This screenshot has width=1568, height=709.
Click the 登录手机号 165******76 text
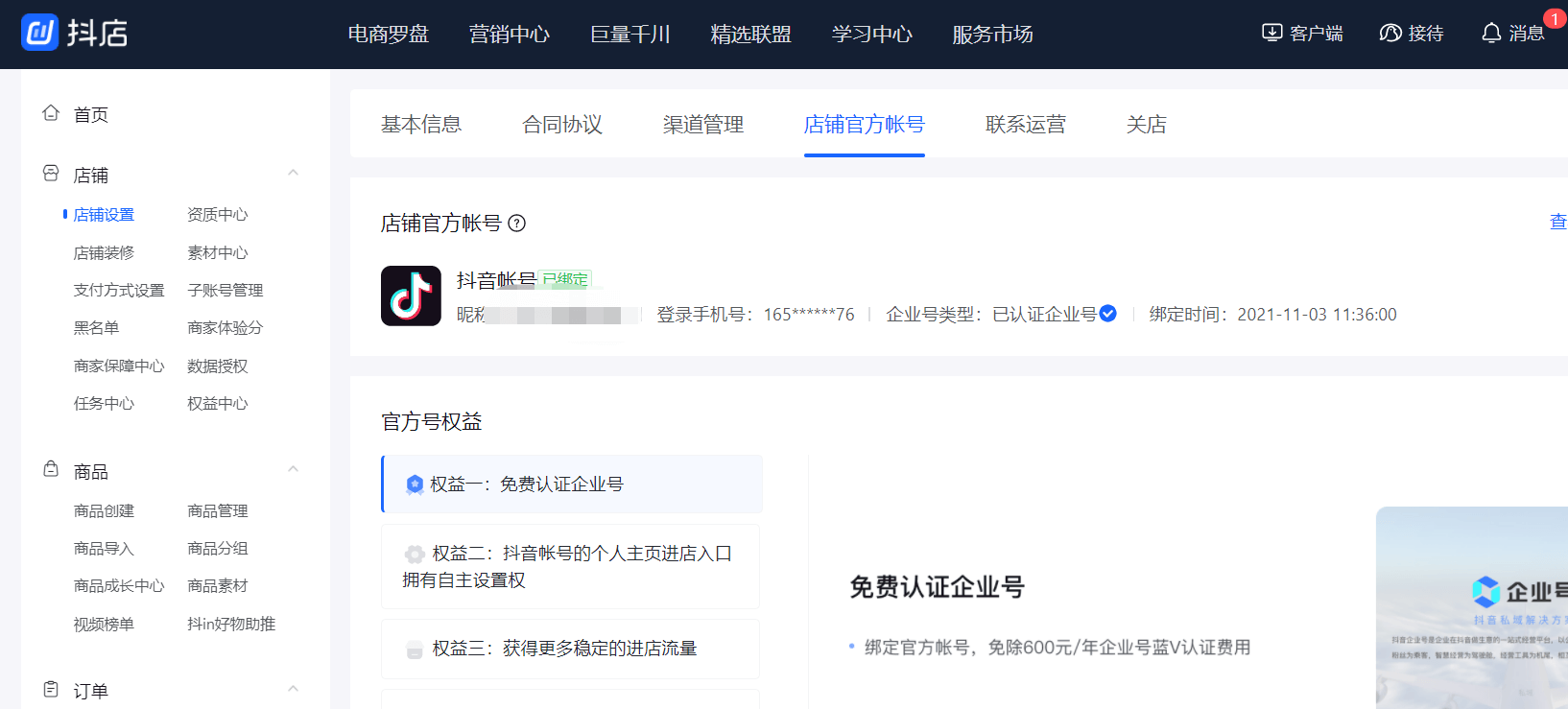tap(755, 315)
